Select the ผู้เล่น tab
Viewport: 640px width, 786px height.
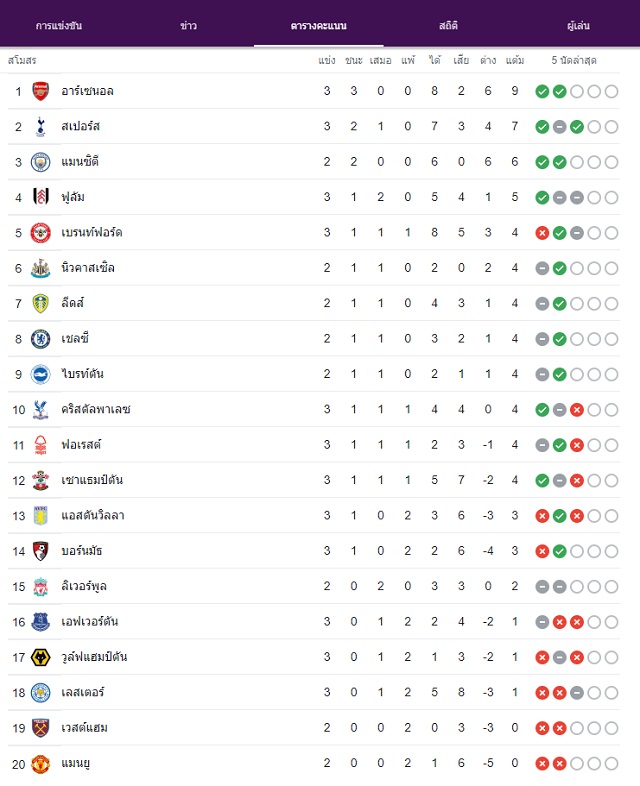coord(578,26)
